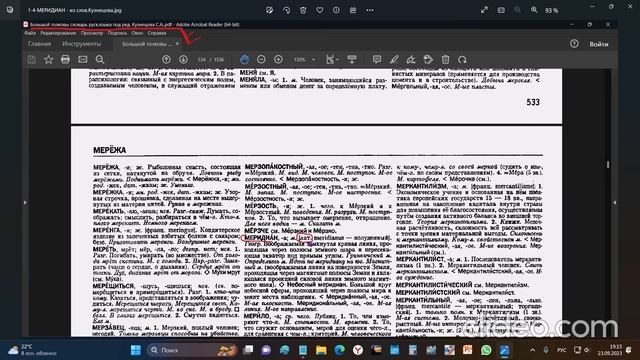640x360 pixels.
Task: Open the file info icon in Photos
Action: coord(336,10)
